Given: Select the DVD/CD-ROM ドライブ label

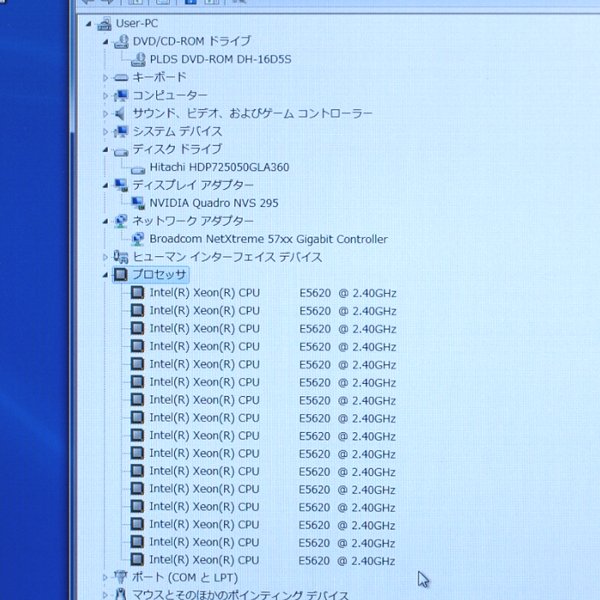Looking at the screenshot, I should coord(192,41).
